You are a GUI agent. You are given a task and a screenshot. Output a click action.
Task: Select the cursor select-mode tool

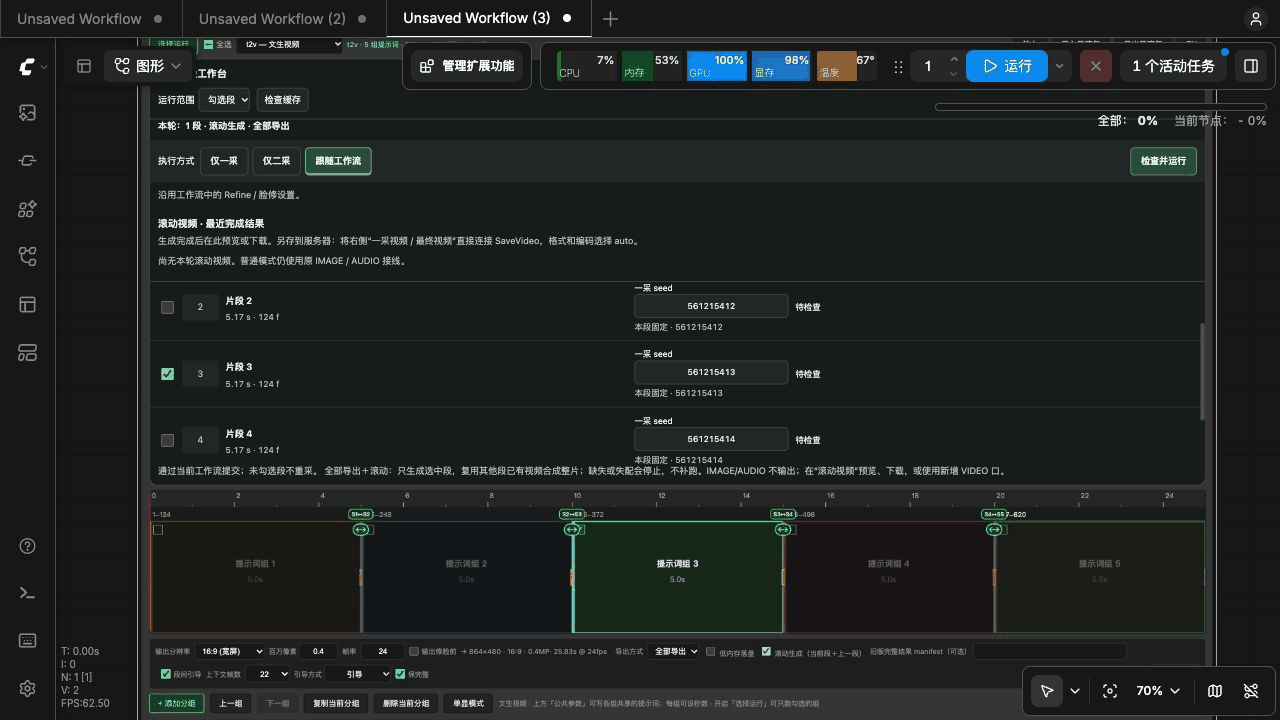(1046, 691)
